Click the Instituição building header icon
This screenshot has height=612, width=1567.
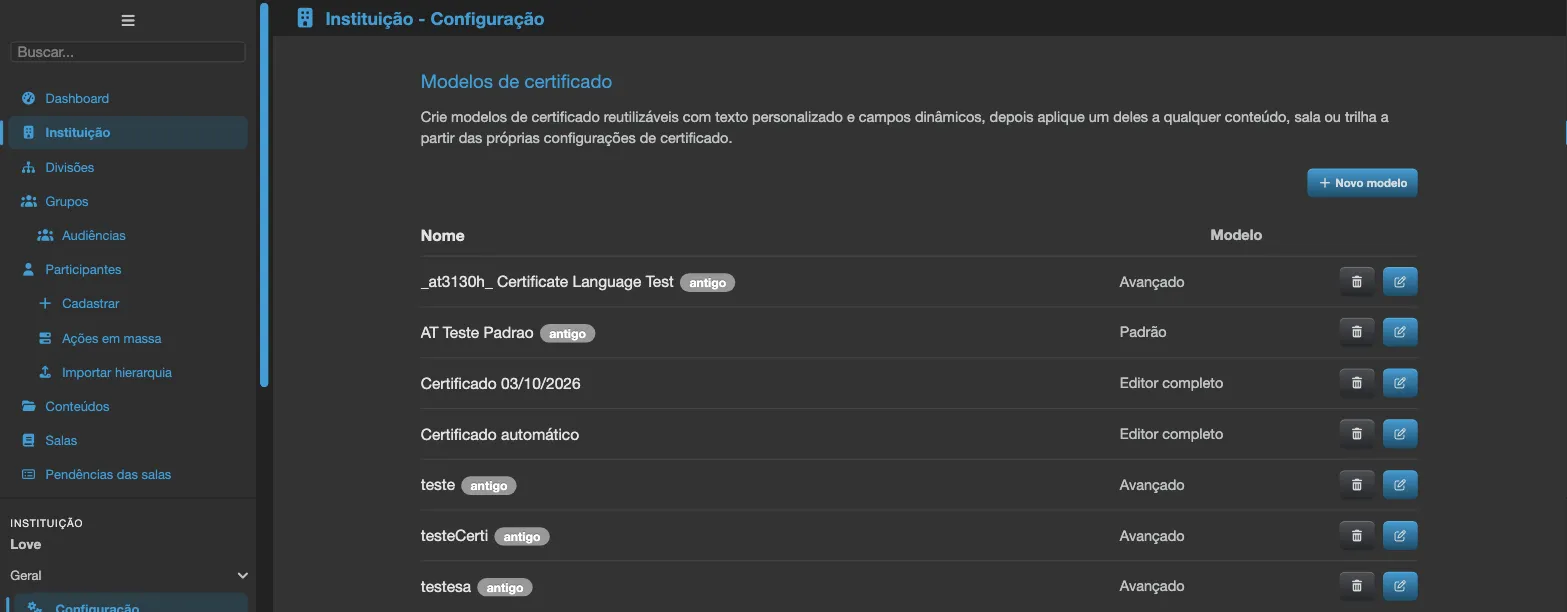[x=306, y=18]
